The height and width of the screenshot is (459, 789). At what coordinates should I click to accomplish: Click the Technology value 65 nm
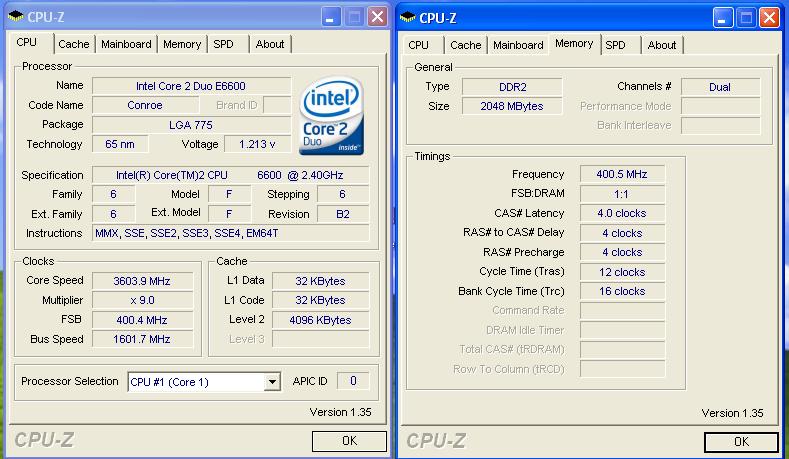pyautogui.click(x=120, y=144)
